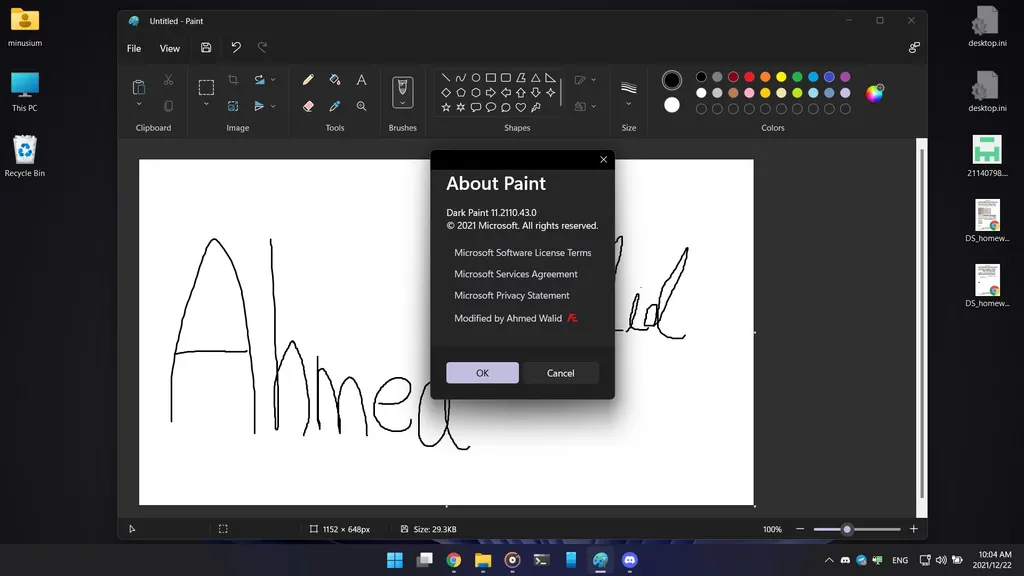1024x576 pixels.
Task: Select the Eraser tool
Action: point(308,106)
